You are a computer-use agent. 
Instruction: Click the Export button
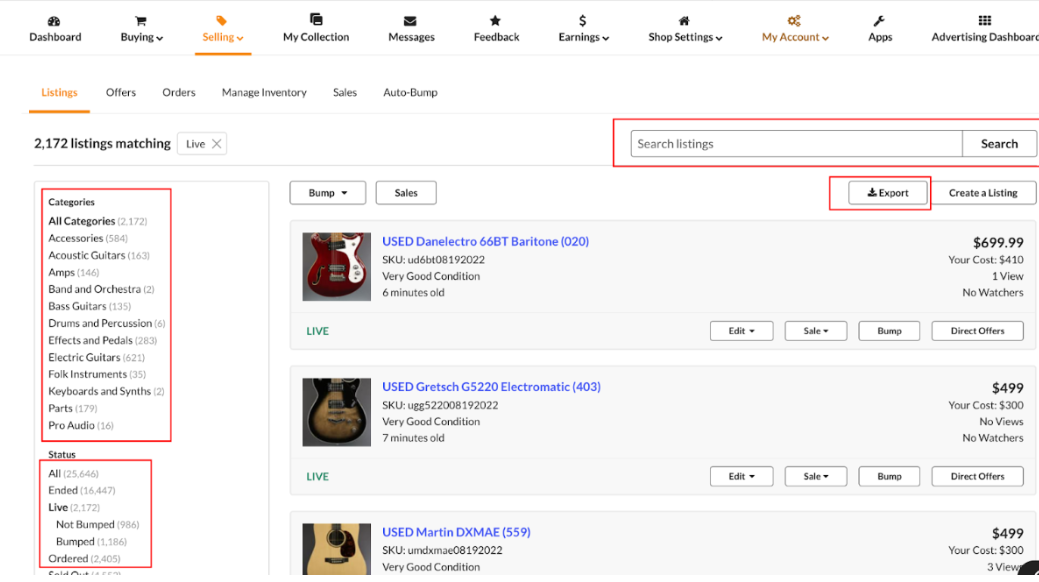(x=888, y=193)
